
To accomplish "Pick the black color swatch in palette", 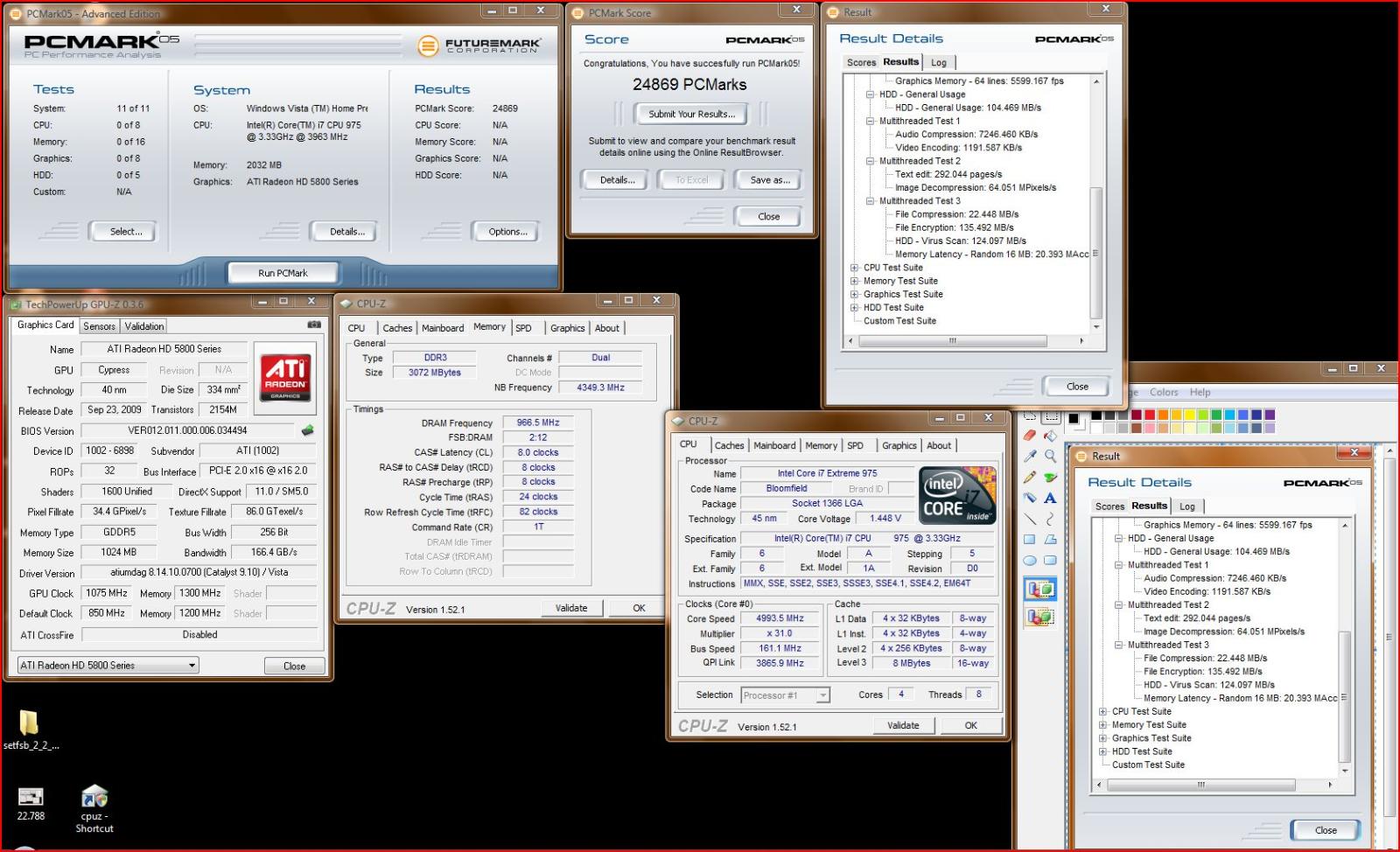I will [x=1096, y=415].
